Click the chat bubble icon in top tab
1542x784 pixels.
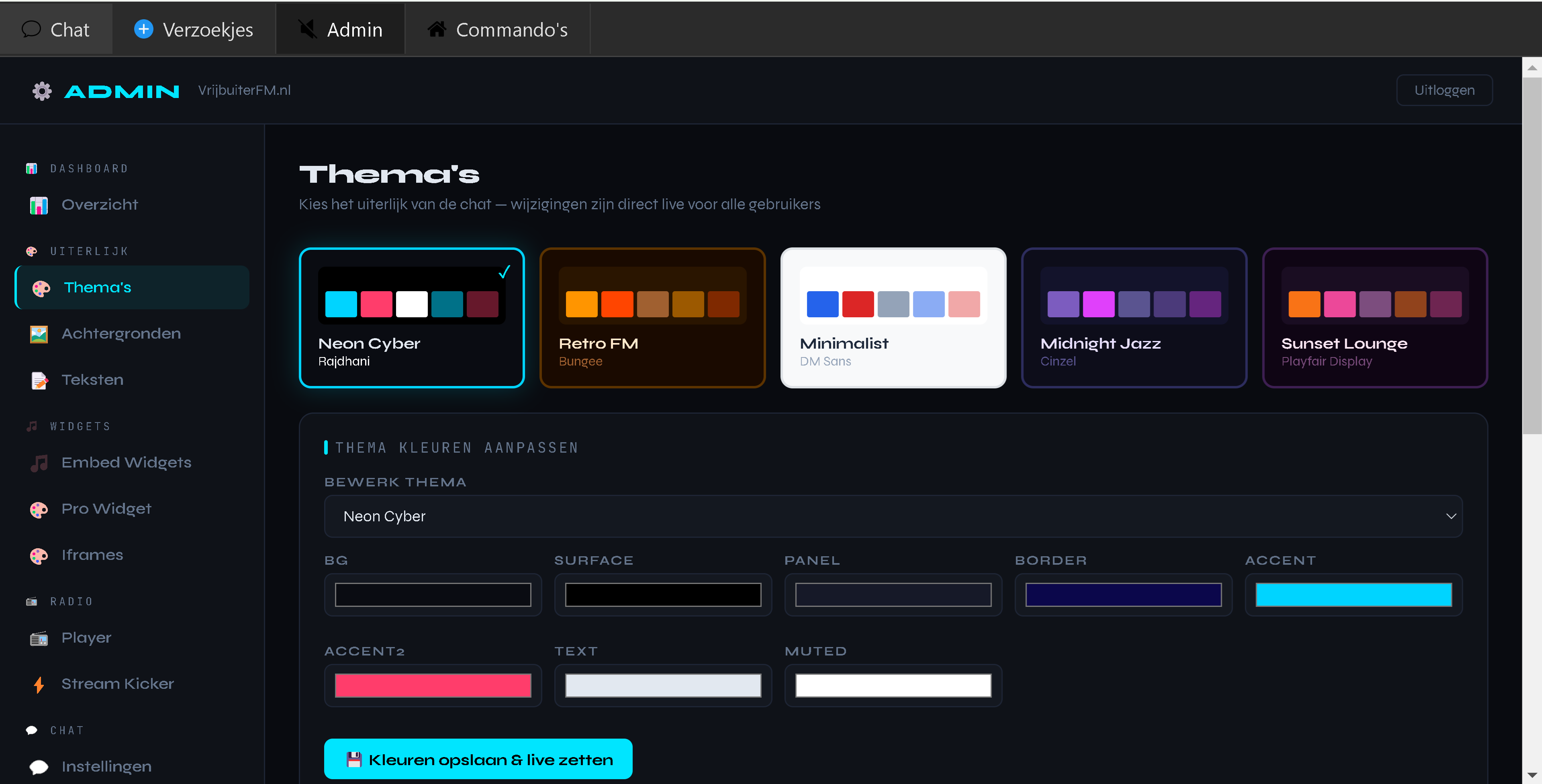click(31, 29)
